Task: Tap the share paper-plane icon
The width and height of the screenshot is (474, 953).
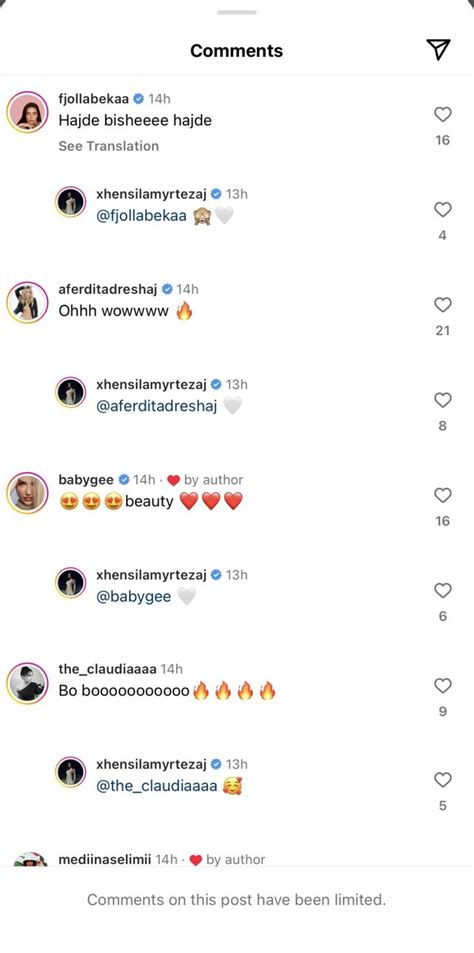Action: (x=438, y=50)
